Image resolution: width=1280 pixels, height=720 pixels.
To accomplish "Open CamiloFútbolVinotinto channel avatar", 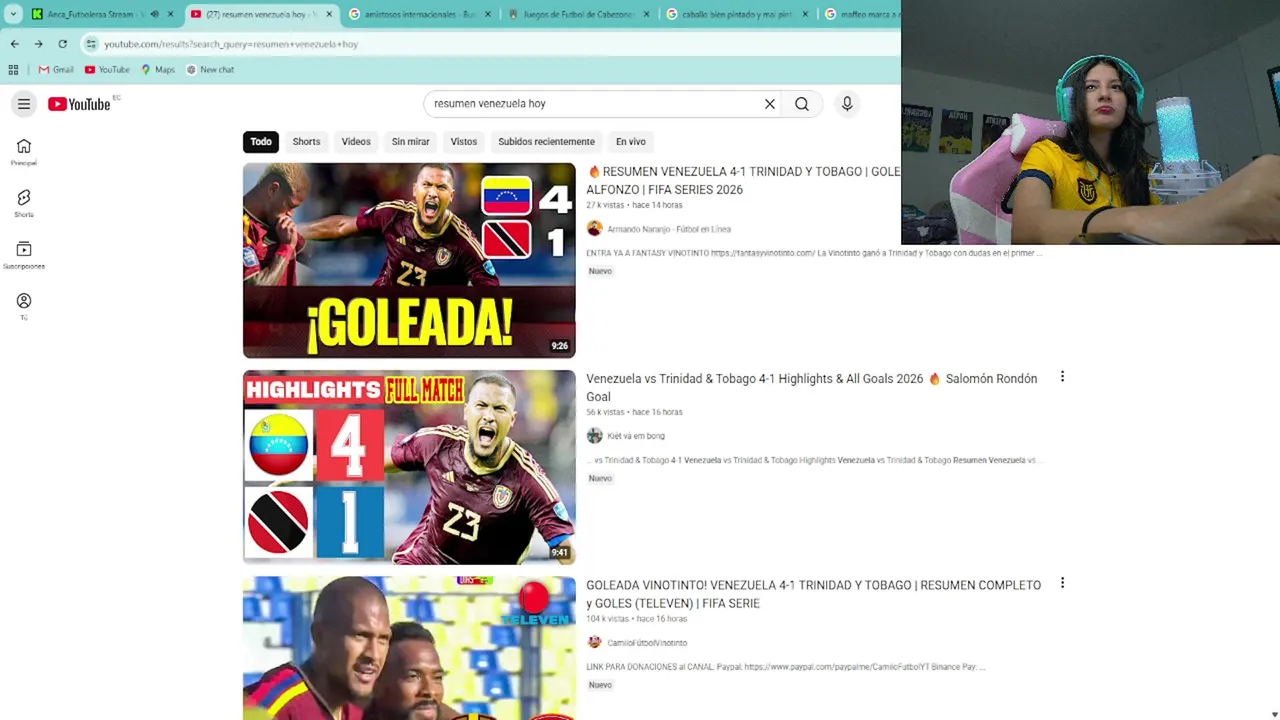I will click(594, 642).
